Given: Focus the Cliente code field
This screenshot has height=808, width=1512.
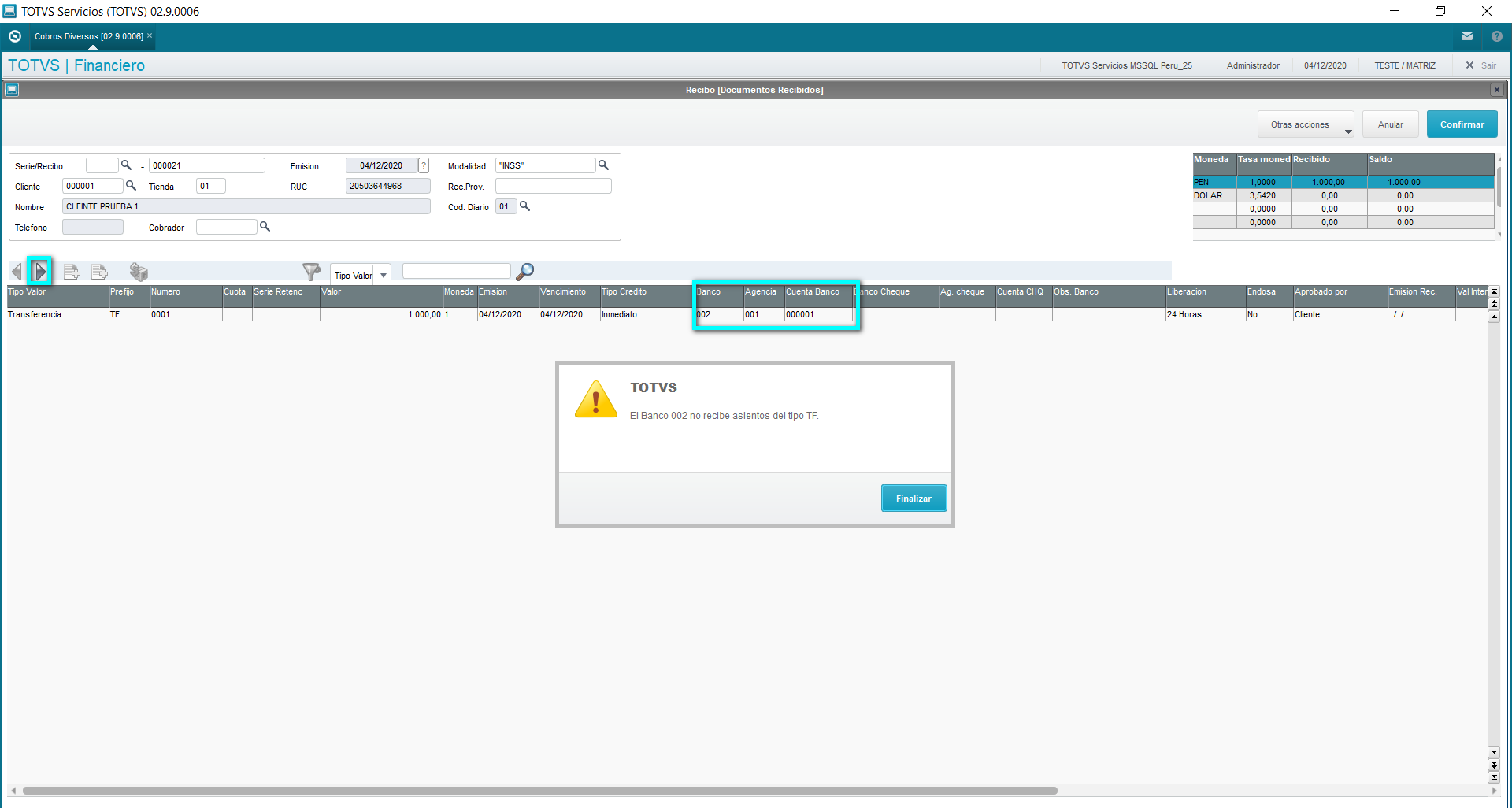Looking at the screenshot, I should (93, 186).
